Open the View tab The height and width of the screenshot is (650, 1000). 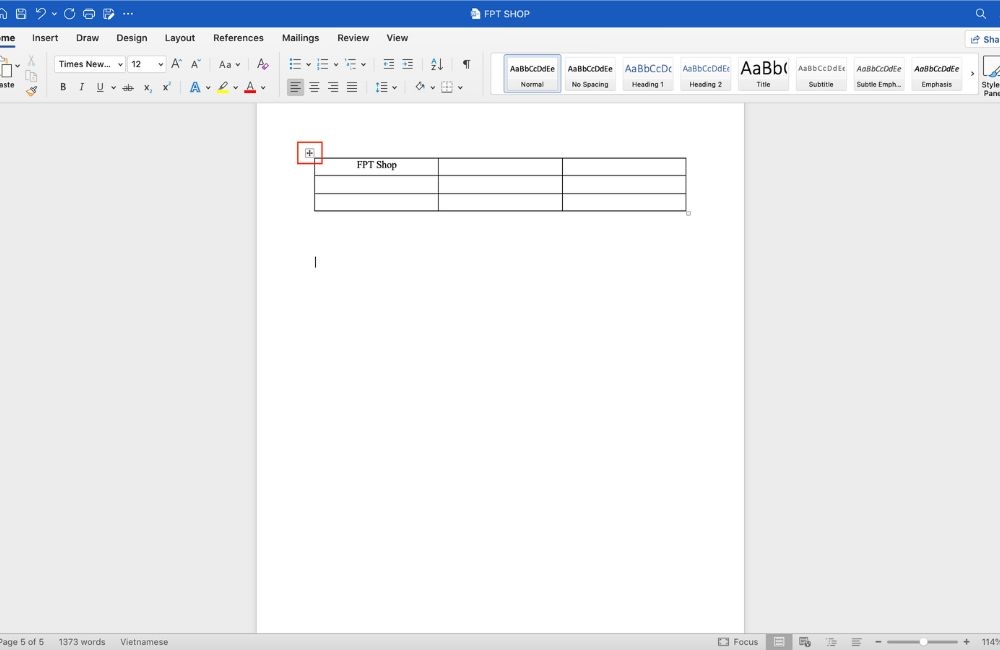point(397,38)
